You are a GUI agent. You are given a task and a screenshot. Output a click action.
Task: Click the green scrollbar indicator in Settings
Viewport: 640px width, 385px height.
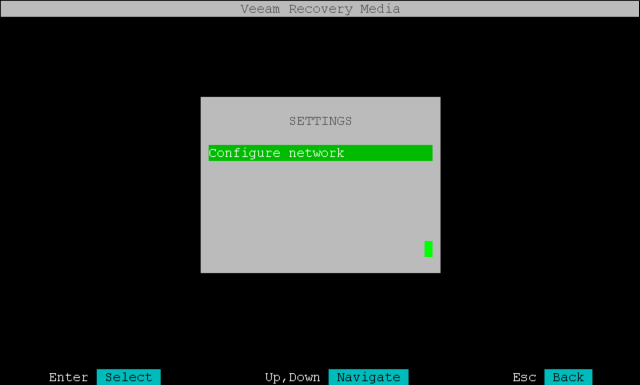tap(429, 249)
